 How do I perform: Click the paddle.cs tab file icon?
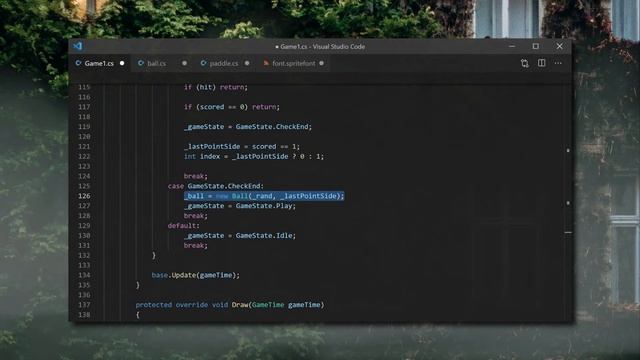pyautogui.click(x=203, y=63)
